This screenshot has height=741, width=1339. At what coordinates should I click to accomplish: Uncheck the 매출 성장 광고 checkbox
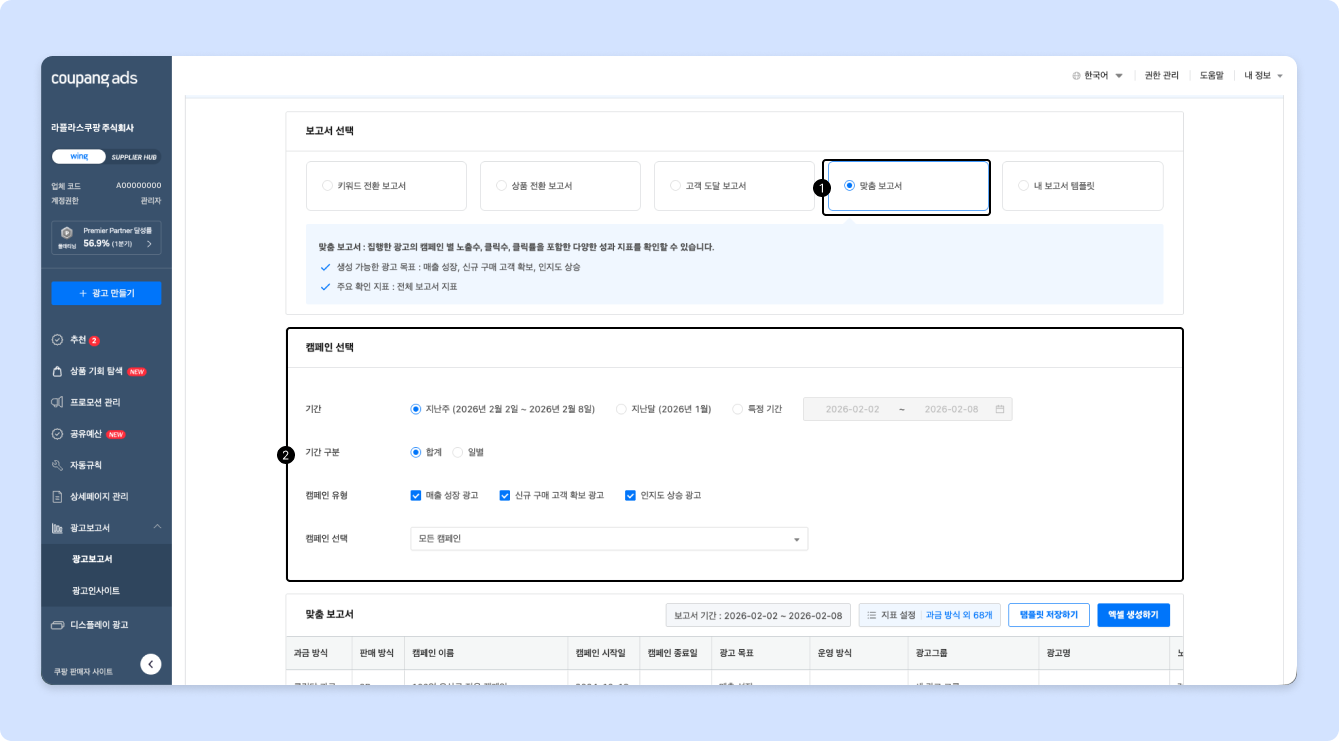click(x=416, y=495)
